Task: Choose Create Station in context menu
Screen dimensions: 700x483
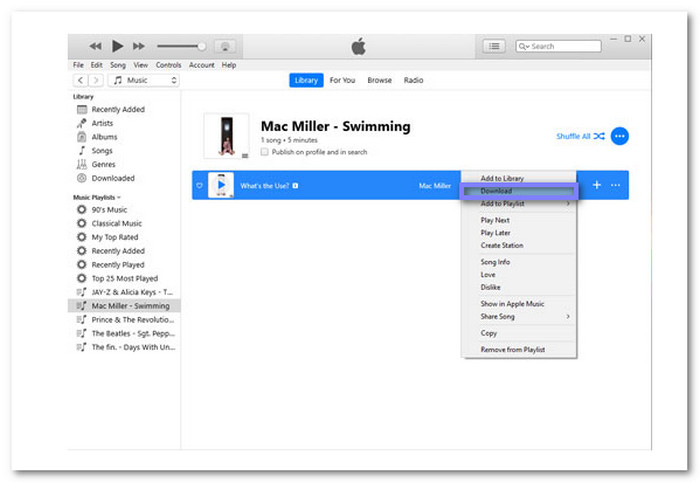Action: [519, 246]
